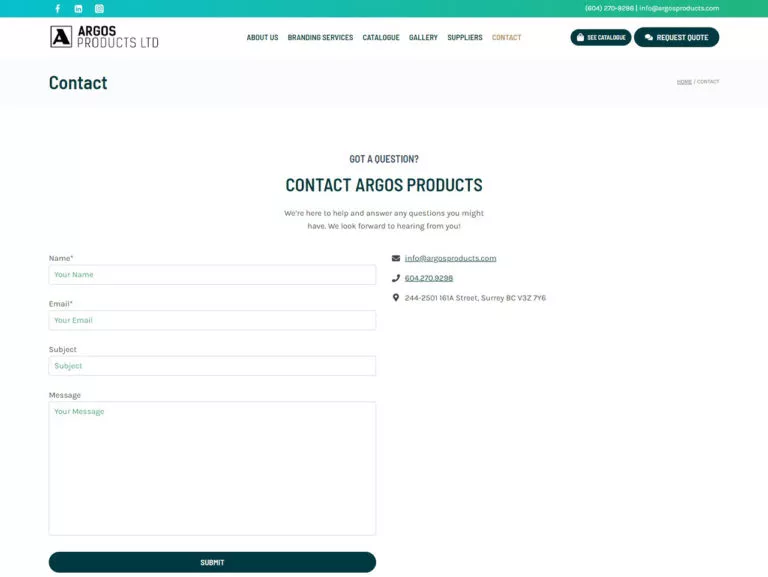Click into the Your Email field
The width and height of the screenshot is (768, 577).
point(212,320)
